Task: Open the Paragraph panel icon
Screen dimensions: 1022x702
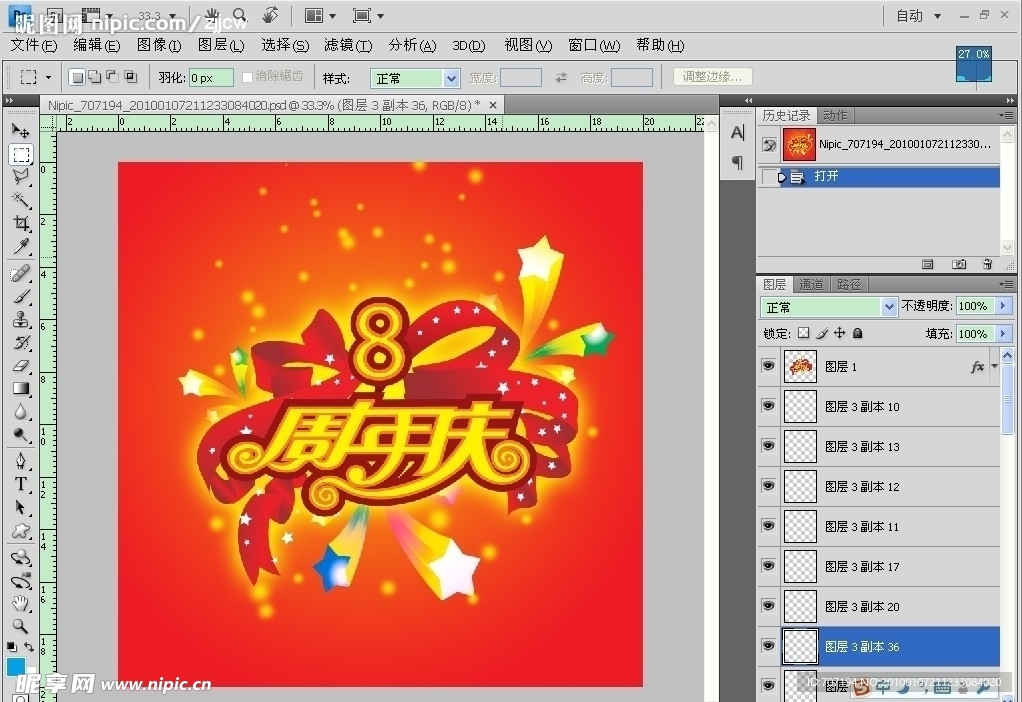Action: [x=737, y=162]
